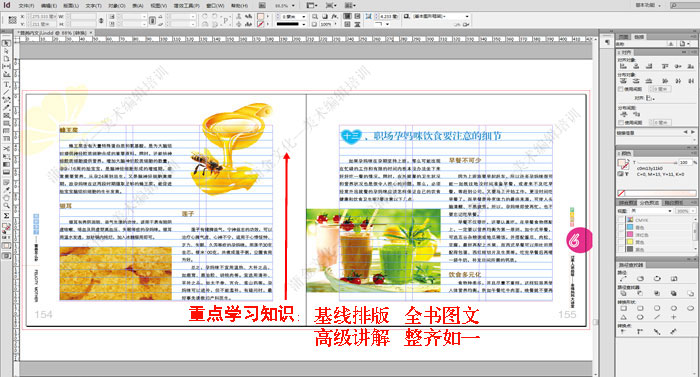Open the zoom level dropdown in application bar
The image size is (700, 377).
(x=284, y=6)
